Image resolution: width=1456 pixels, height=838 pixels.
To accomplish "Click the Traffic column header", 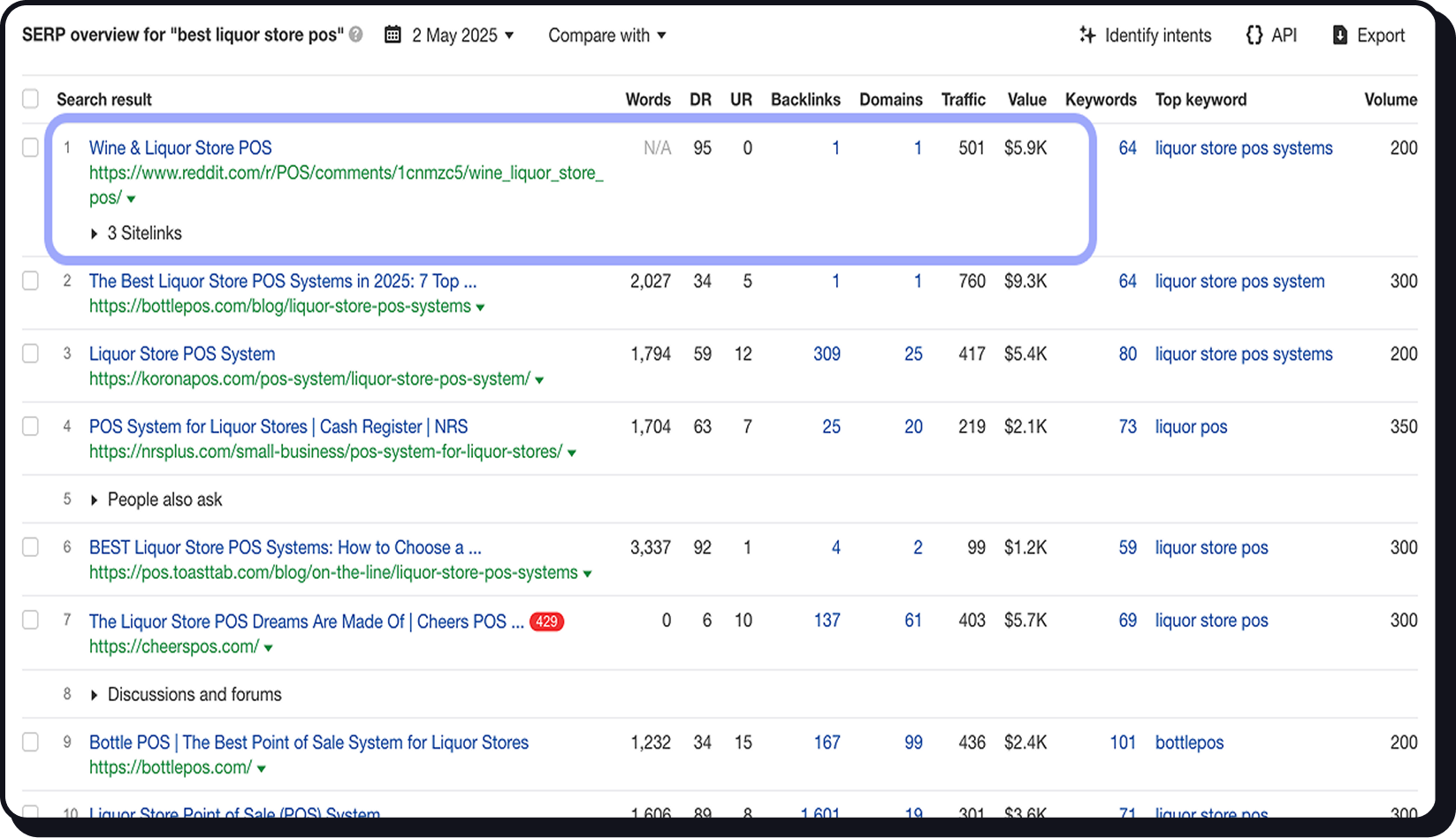I will point(964,99).
